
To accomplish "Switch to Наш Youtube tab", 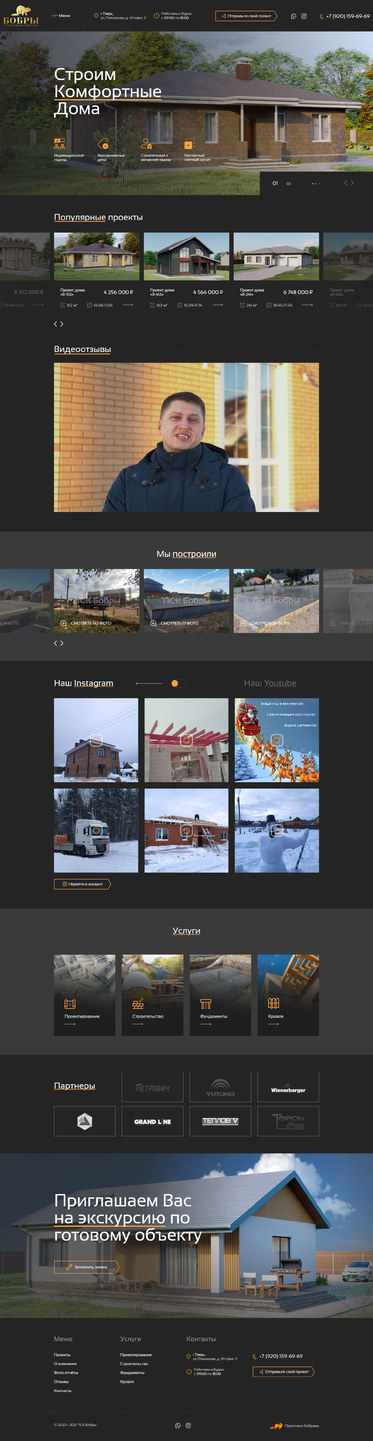I will tap(270, 683).
